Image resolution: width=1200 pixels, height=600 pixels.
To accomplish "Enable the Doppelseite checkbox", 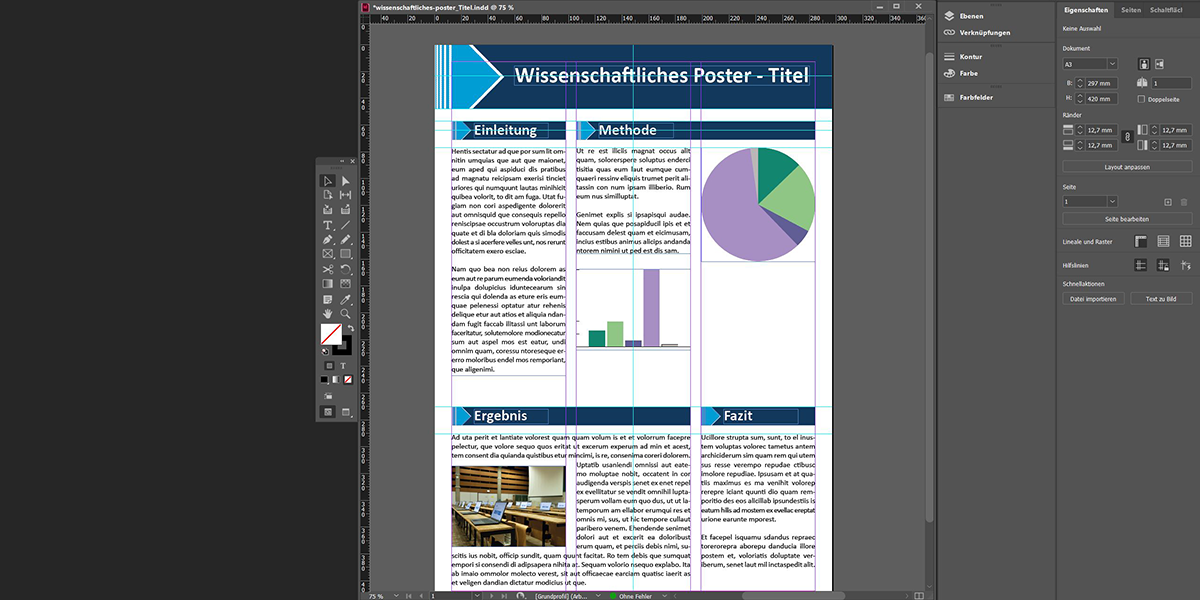I will coord(1142,99).
